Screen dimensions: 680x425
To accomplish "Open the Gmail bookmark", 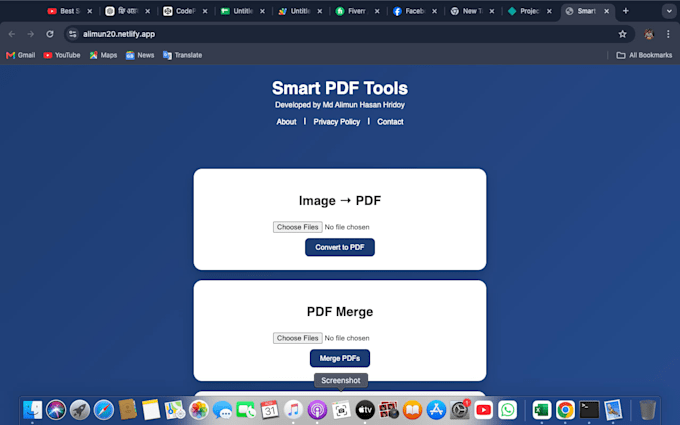I will click(x=20, y=55).
